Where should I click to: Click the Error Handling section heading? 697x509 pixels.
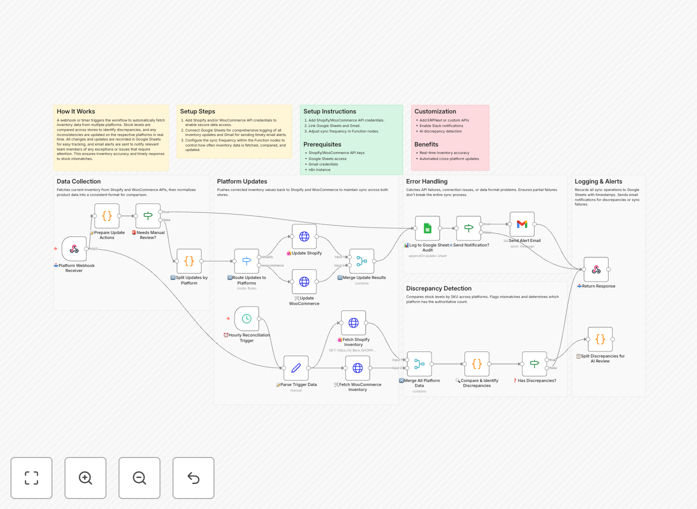(426, 181)
